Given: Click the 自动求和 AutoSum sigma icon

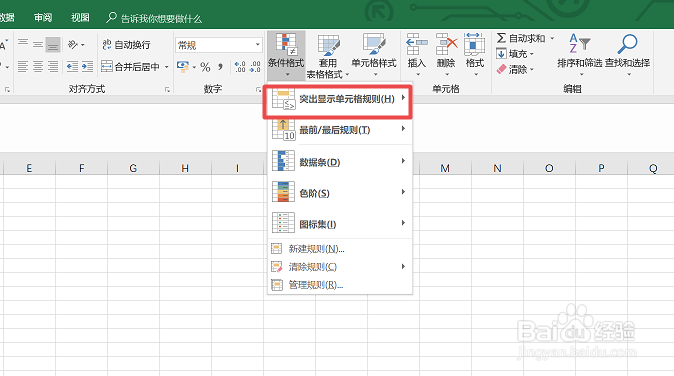Looking at the screenshot, I should tap(501, 38).
